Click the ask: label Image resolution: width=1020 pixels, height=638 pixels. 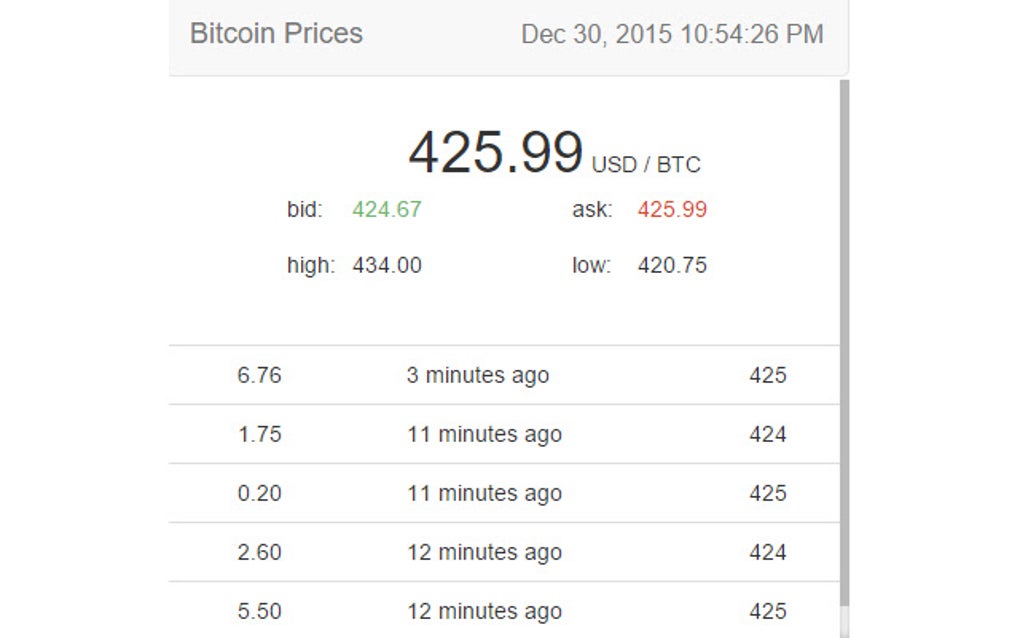coord(590,210)
